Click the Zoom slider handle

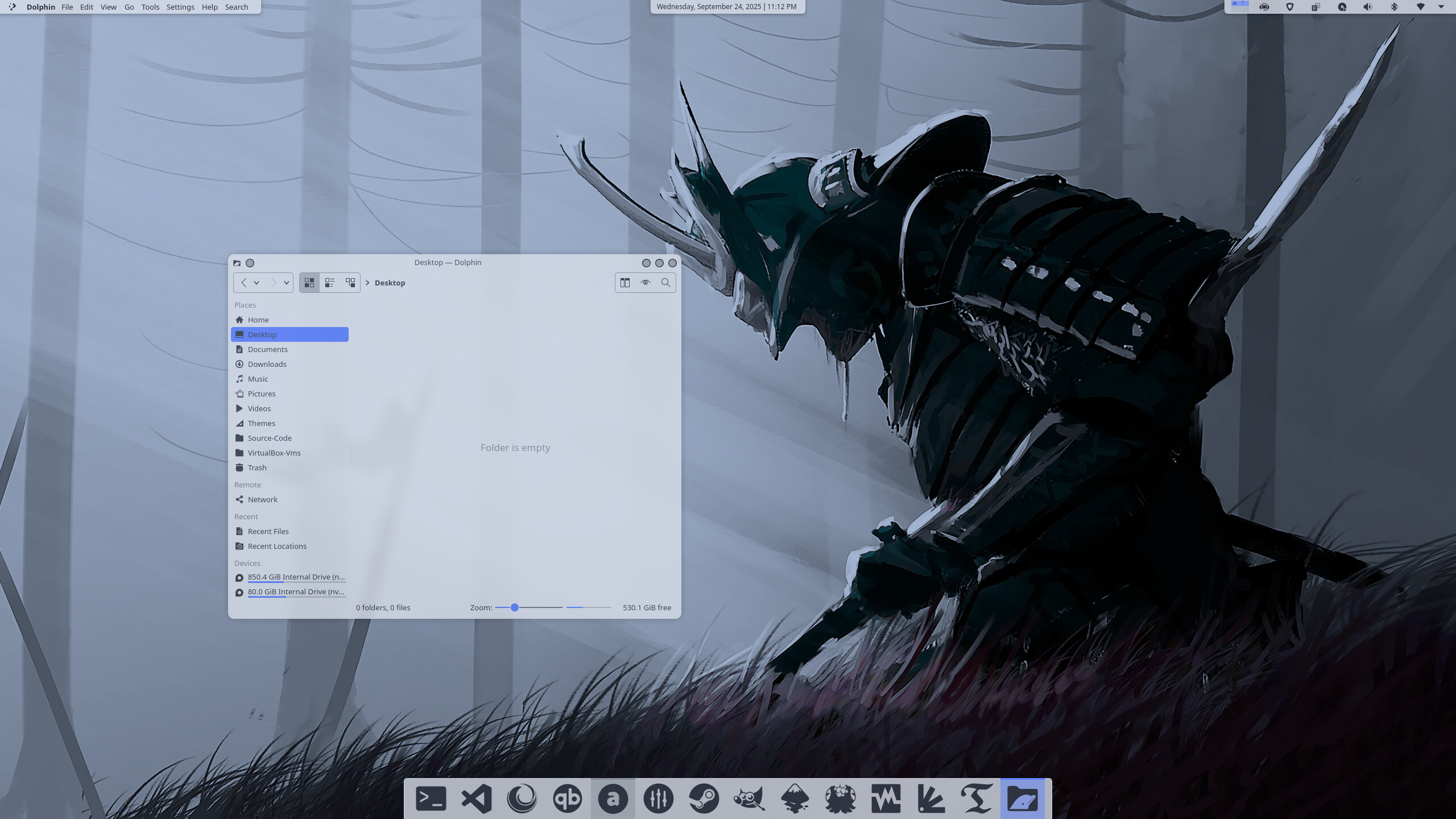pyautogui.click(x=515, y=607)
